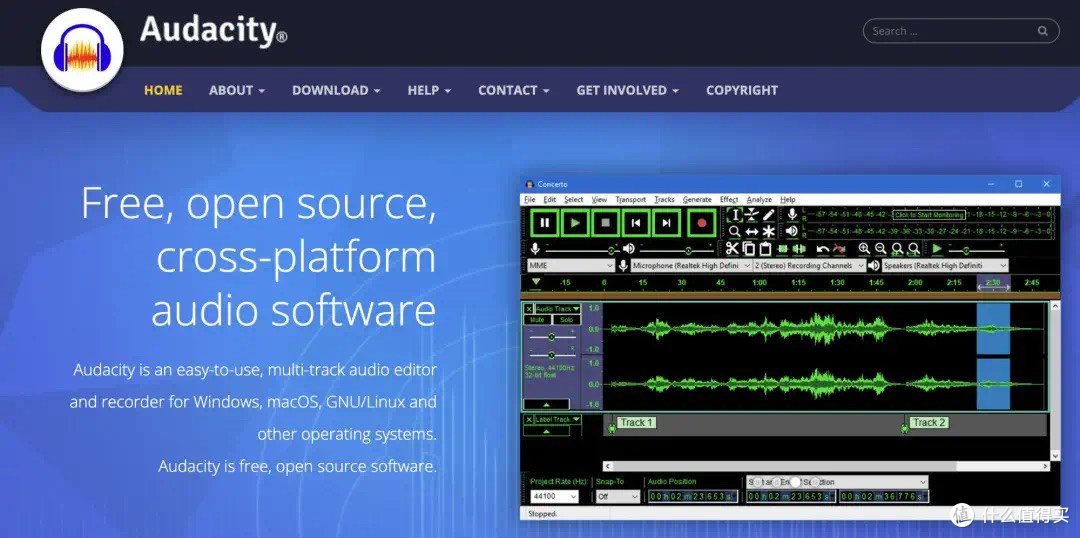This screenshot has width=1080, height=538.
Task: Click the Skip to Start button
Action: click(x=636, y=223)
